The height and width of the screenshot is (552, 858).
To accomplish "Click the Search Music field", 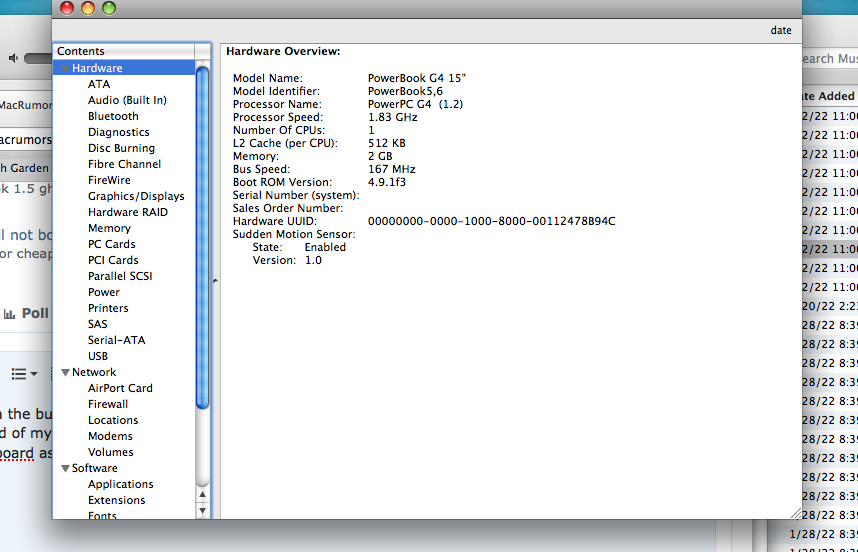I will [828, 59].
